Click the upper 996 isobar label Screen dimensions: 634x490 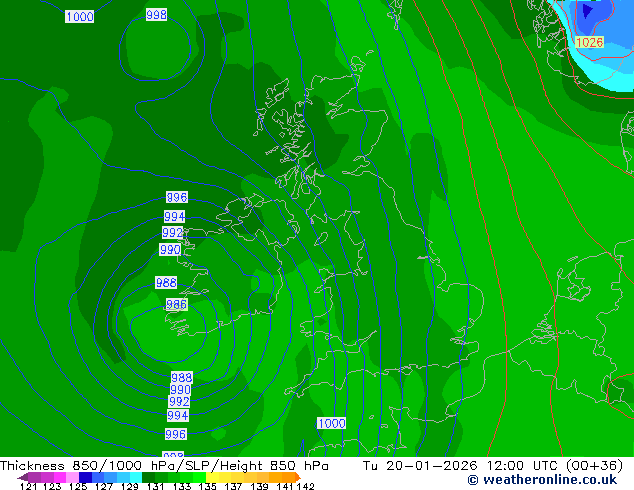coord(177,197)
